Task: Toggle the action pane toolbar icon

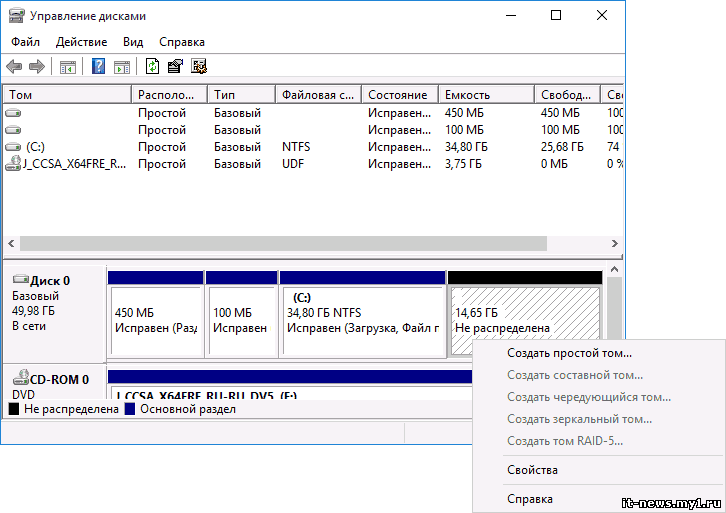Action: [122, 67]
